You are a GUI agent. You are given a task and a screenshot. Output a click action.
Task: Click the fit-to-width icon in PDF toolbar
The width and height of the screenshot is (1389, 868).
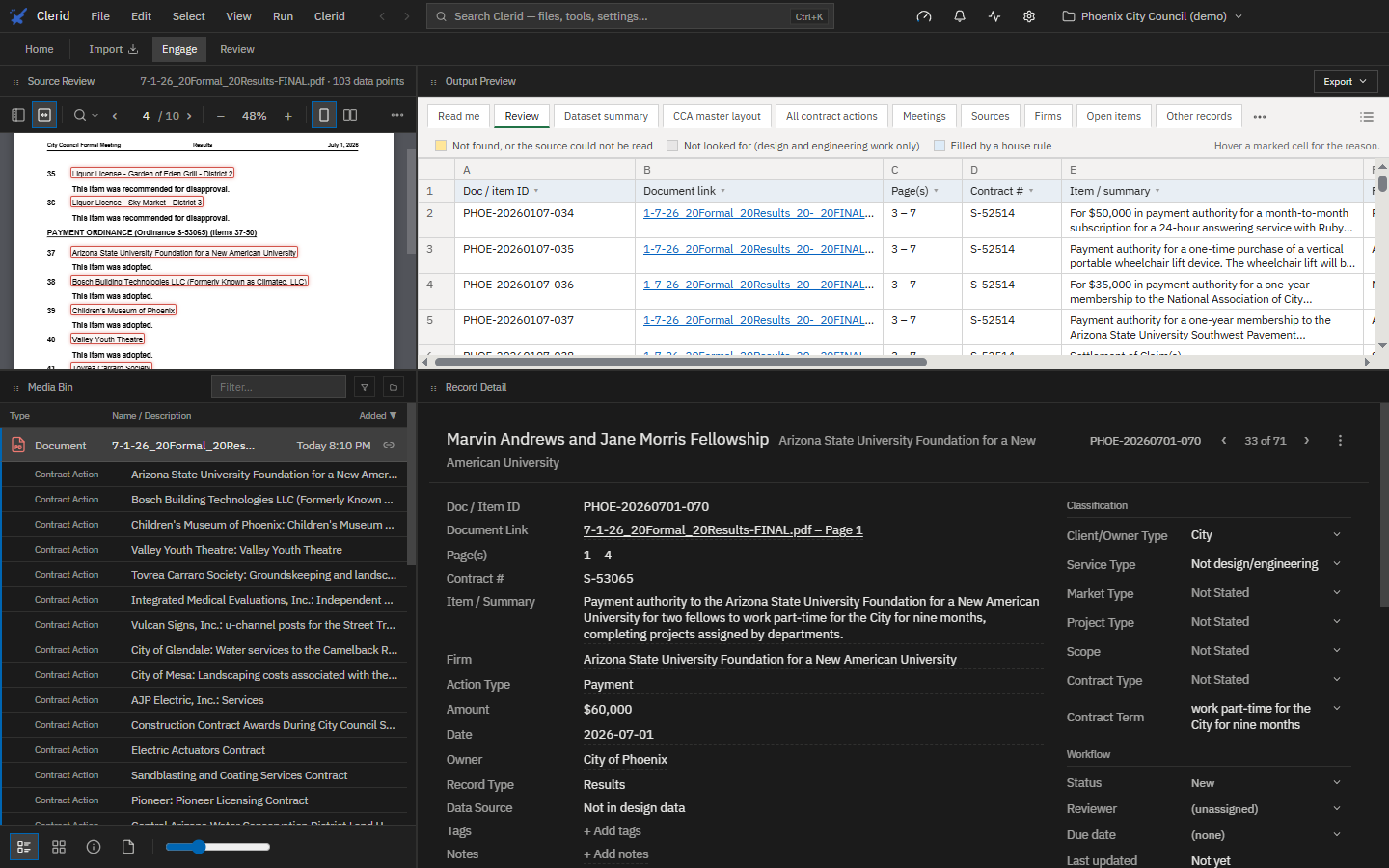click(x=44, y=115)
